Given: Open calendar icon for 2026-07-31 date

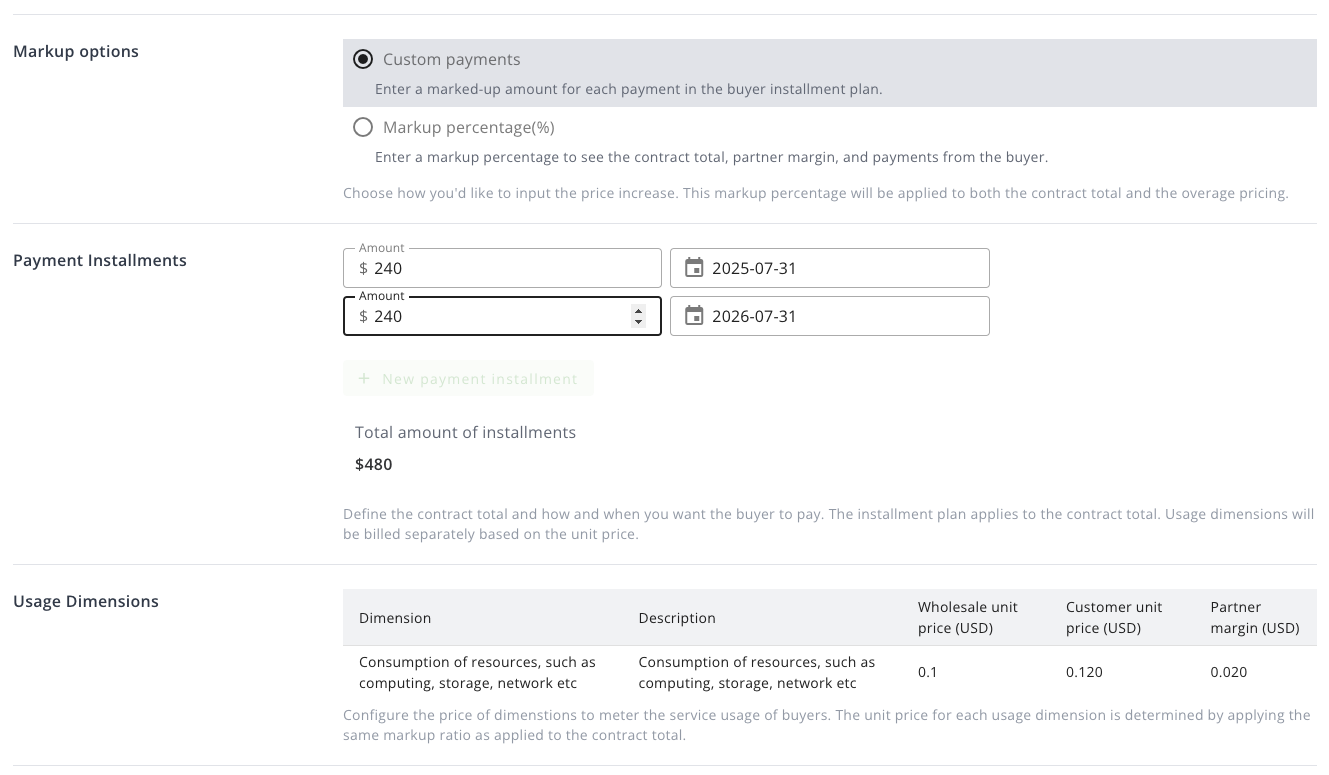Looking at the screenshot, I should tap(694, 316).
